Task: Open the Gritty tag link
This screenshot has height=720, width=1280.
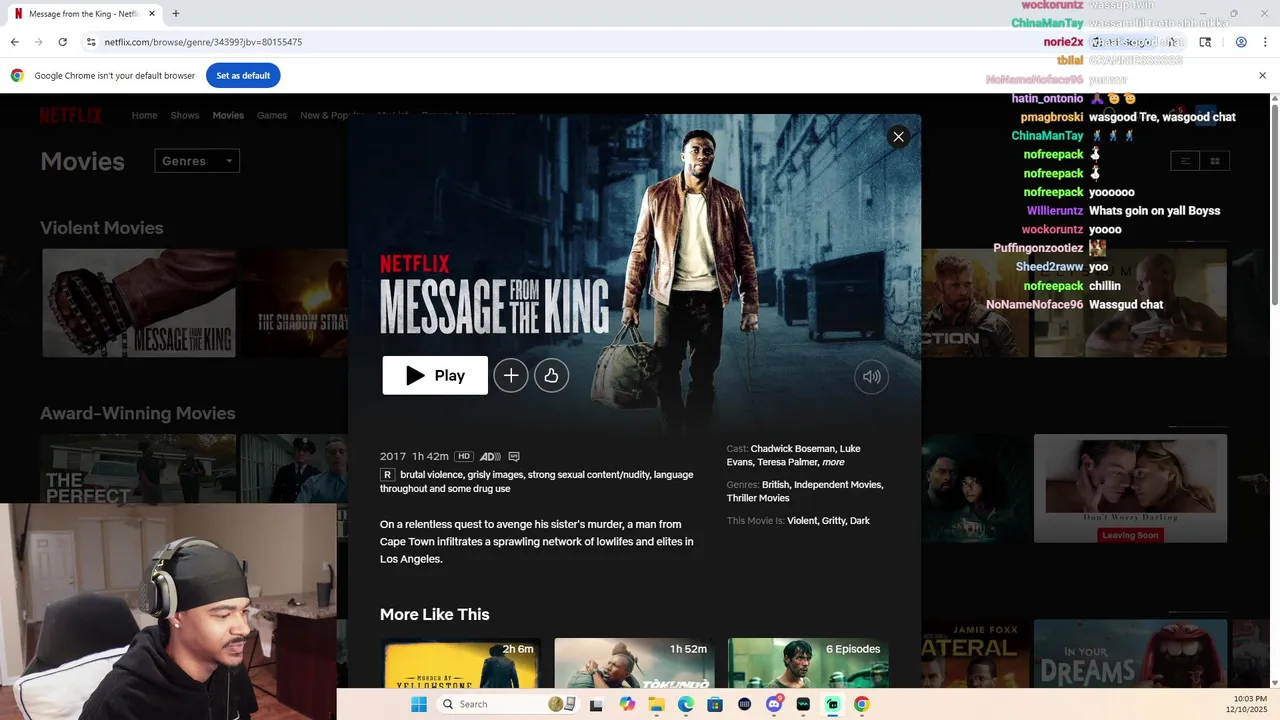Action: click(x=835, y=521)
